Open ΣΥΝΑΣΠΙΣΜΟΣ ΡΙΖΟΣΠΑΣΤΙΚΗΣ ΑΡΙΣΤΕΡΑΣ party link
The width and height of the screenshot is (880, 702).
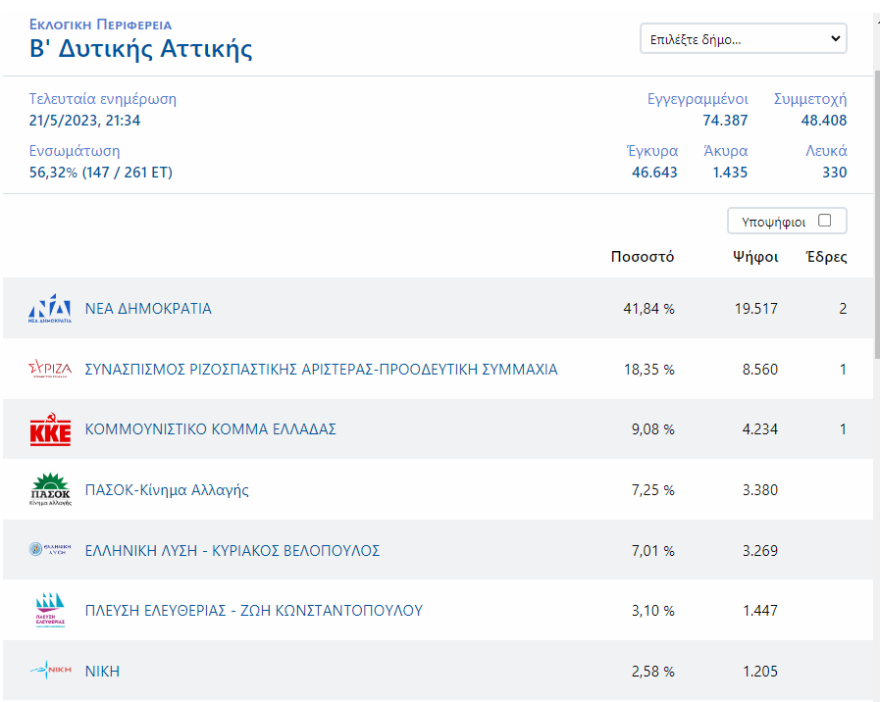click(321, 369)
